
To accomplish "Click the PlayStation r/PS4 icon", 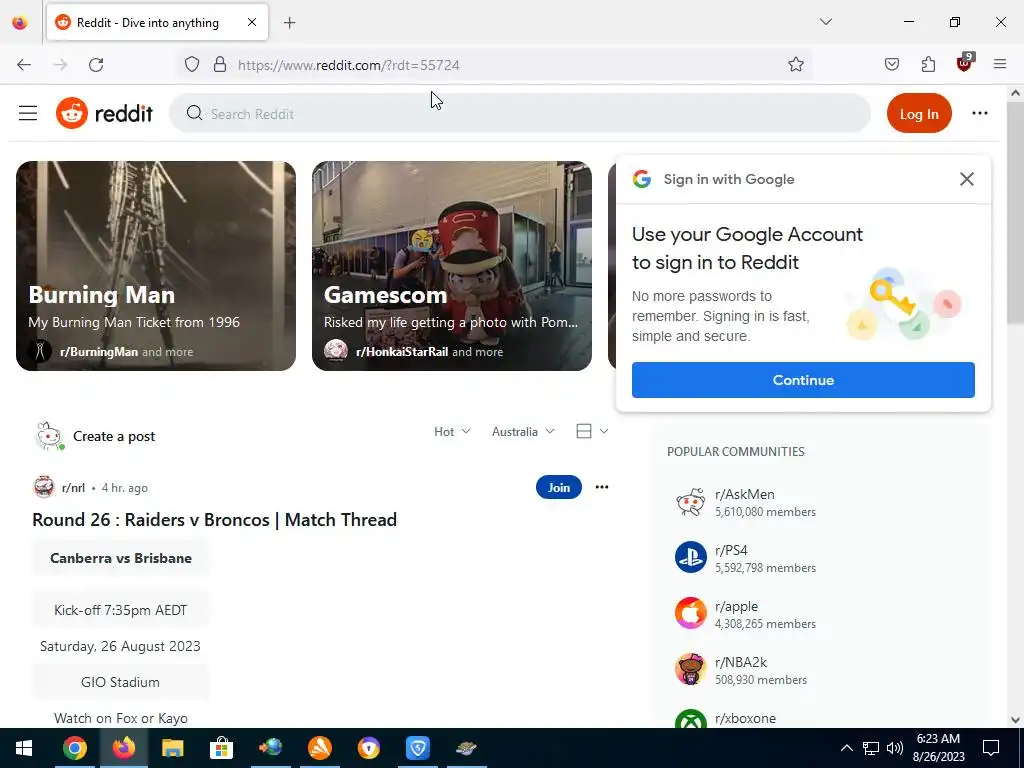I will click(690, 558).
